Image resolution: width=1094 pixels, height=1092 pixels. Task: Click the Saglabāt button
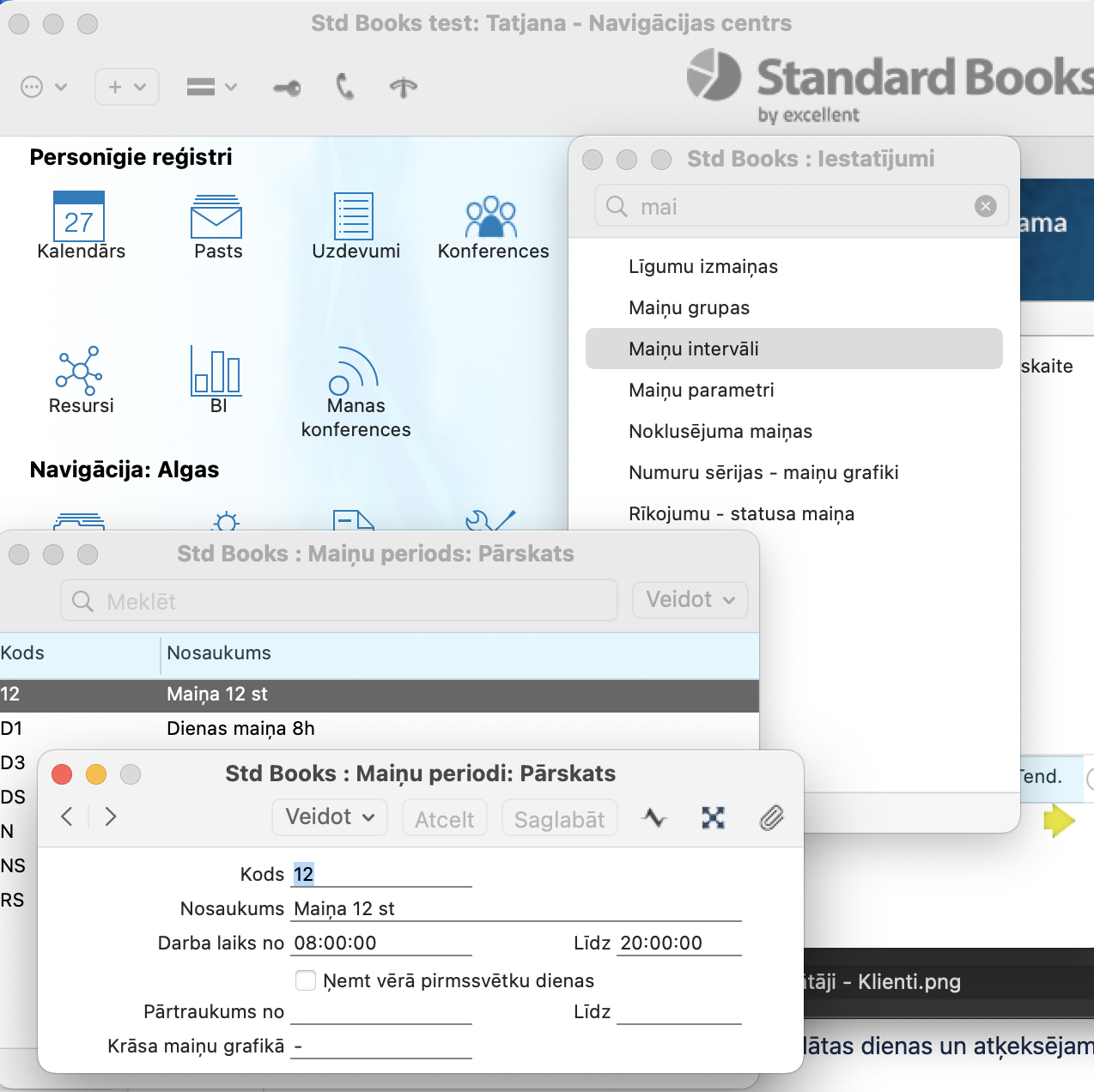pos(559,820)
